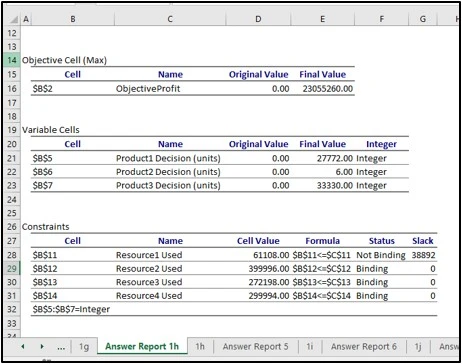Click the Constraints heading cell
This screenshot has width=462, height=364.
(46, 227)
